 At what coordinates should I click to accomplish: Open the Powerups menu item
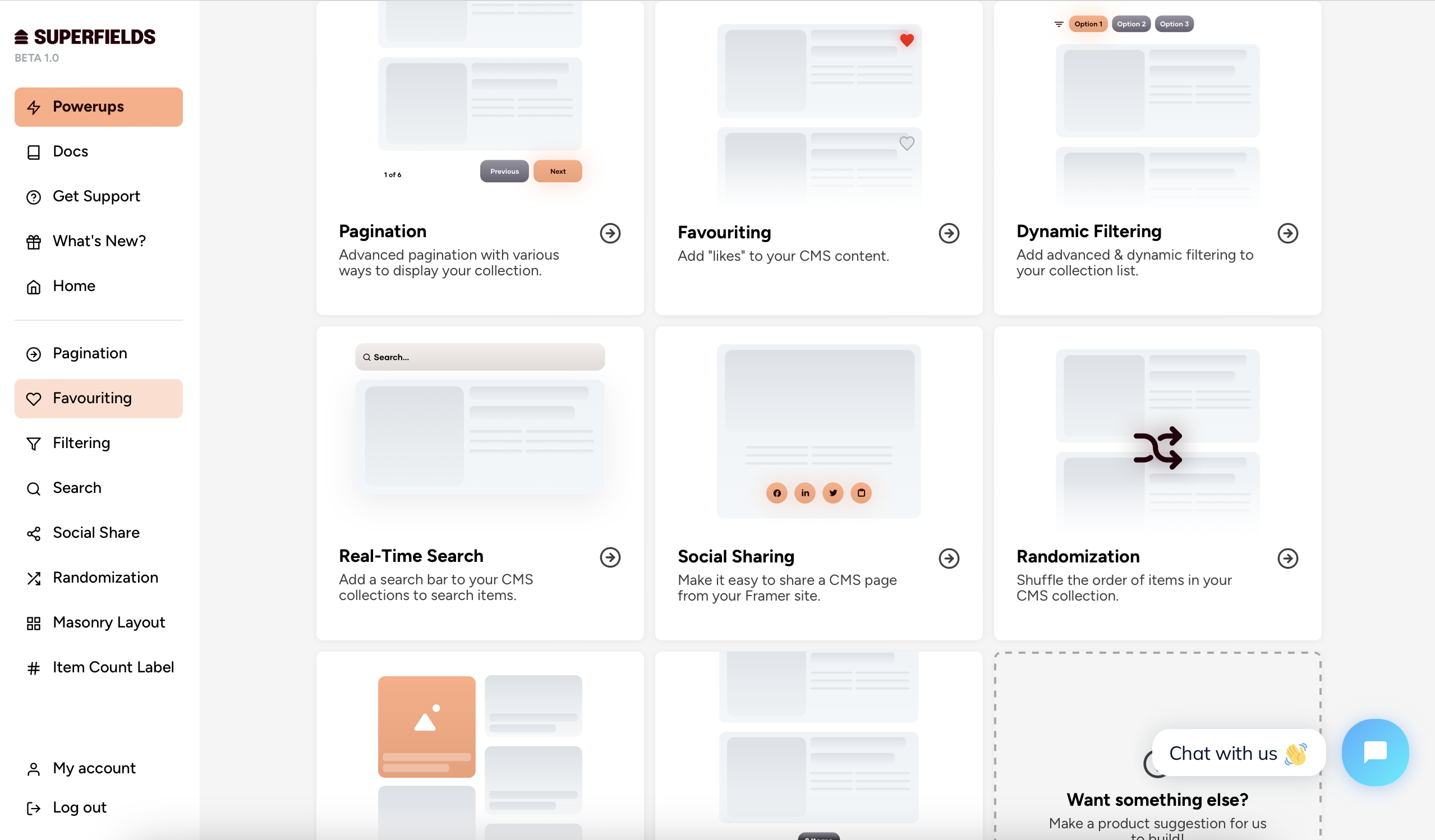99,107
